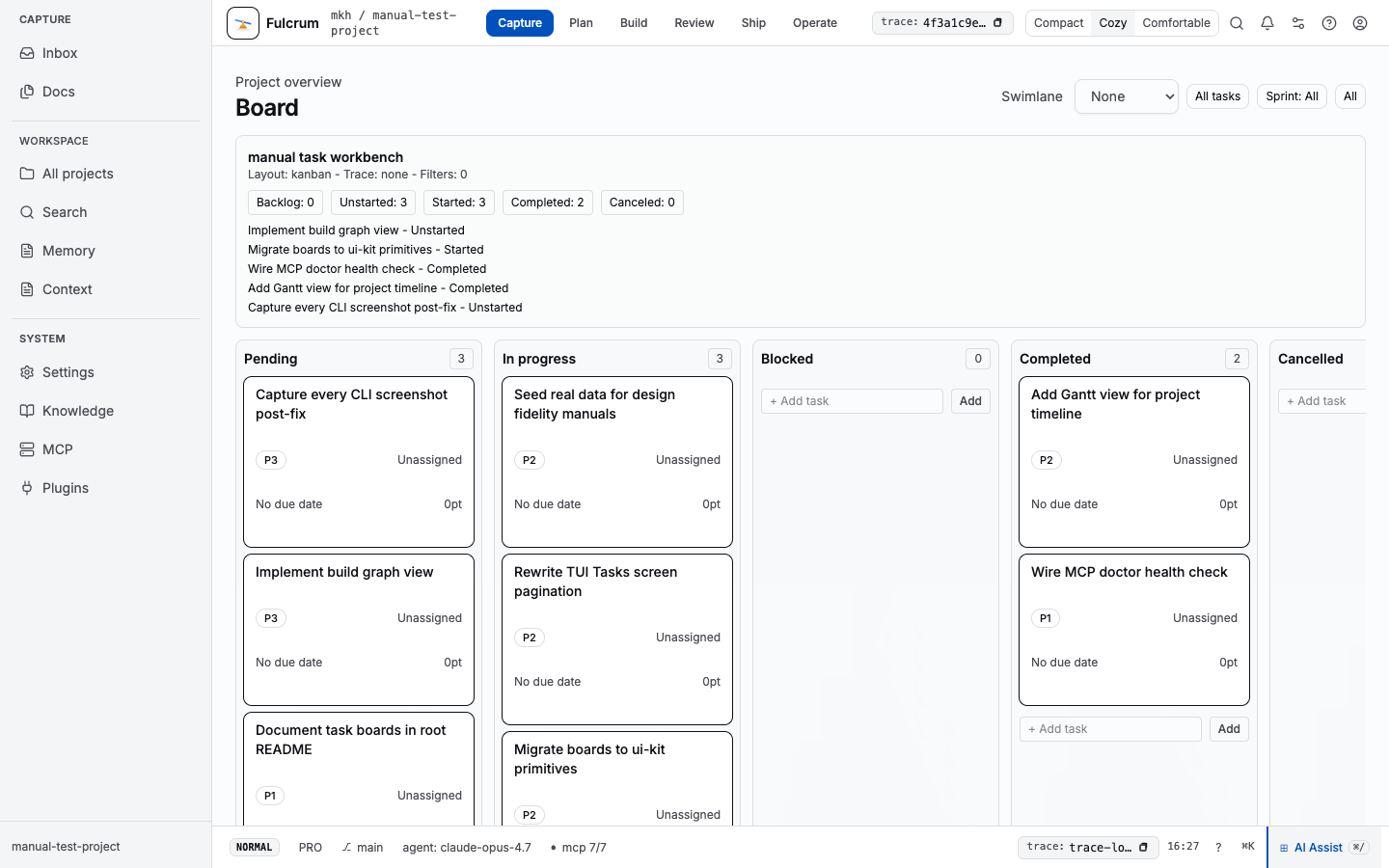The image size is (1389, 868).
Task: Copy the header trace ID 4f3a1c9e
Action: pyautogui.click(x=997, y=23)
